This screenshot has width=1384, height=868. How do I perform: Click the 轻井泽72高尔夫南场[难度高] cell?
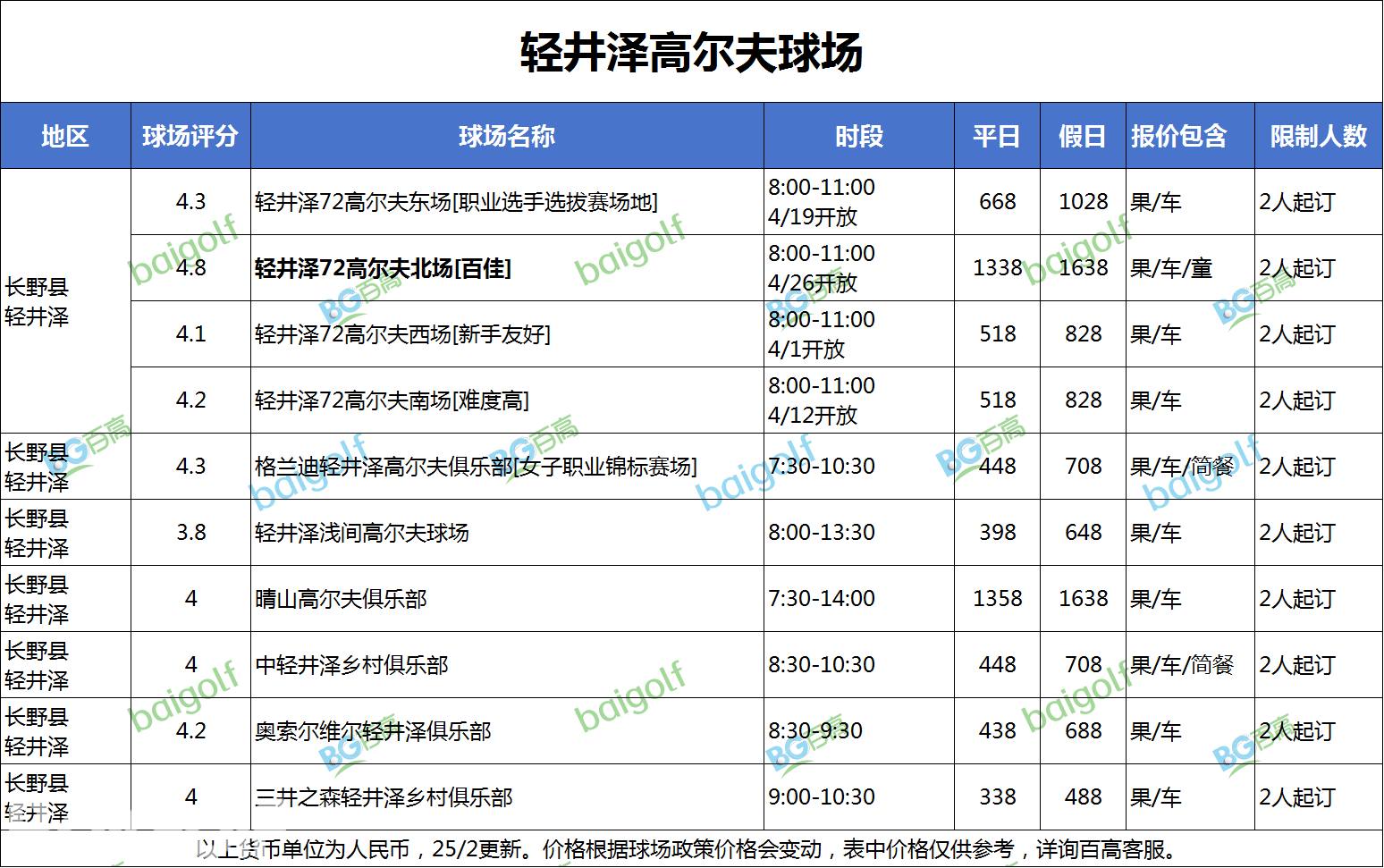[x=392, y=400]
